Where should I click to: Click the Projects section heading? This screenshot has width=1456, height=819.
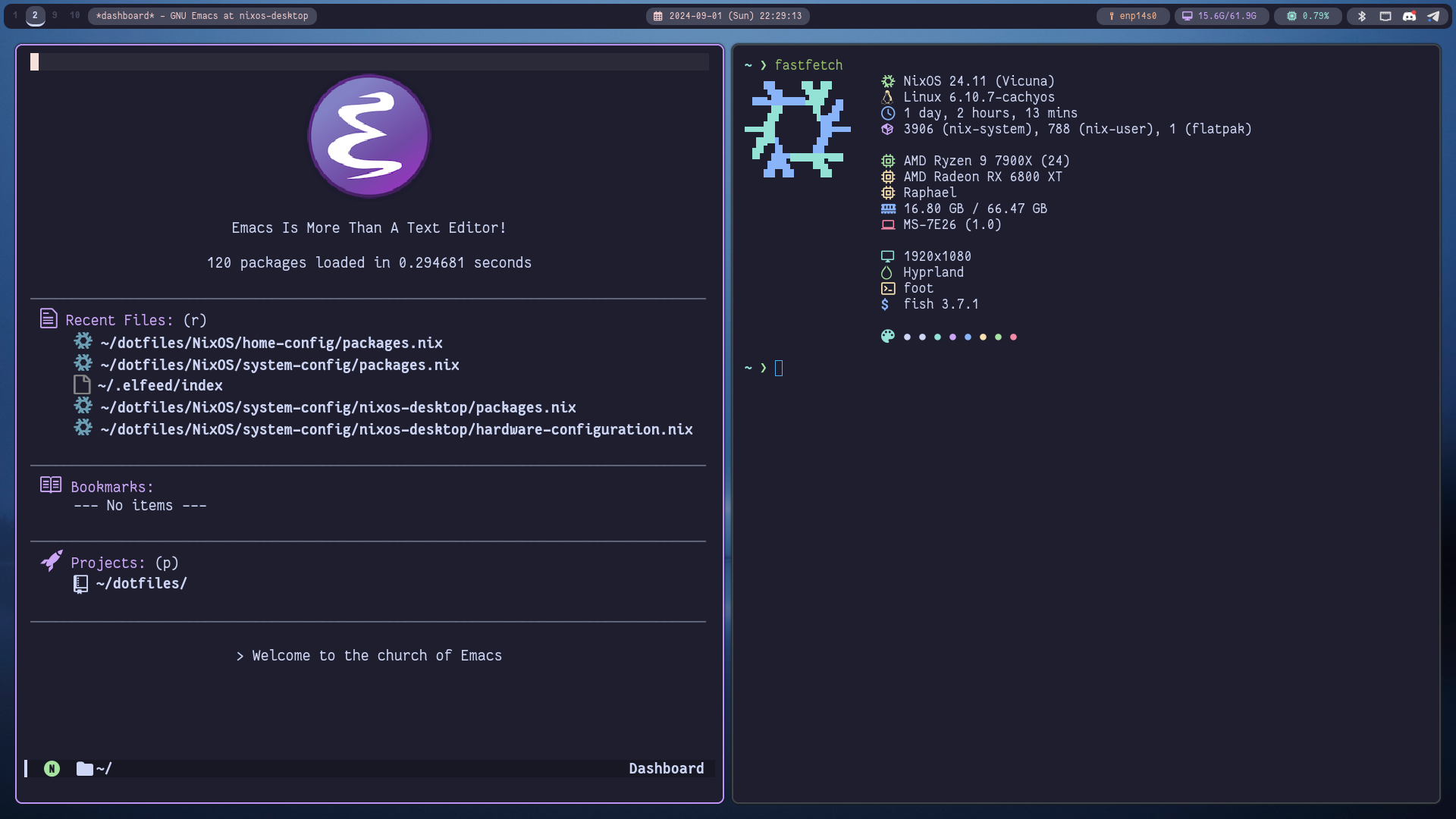point(108,563)
